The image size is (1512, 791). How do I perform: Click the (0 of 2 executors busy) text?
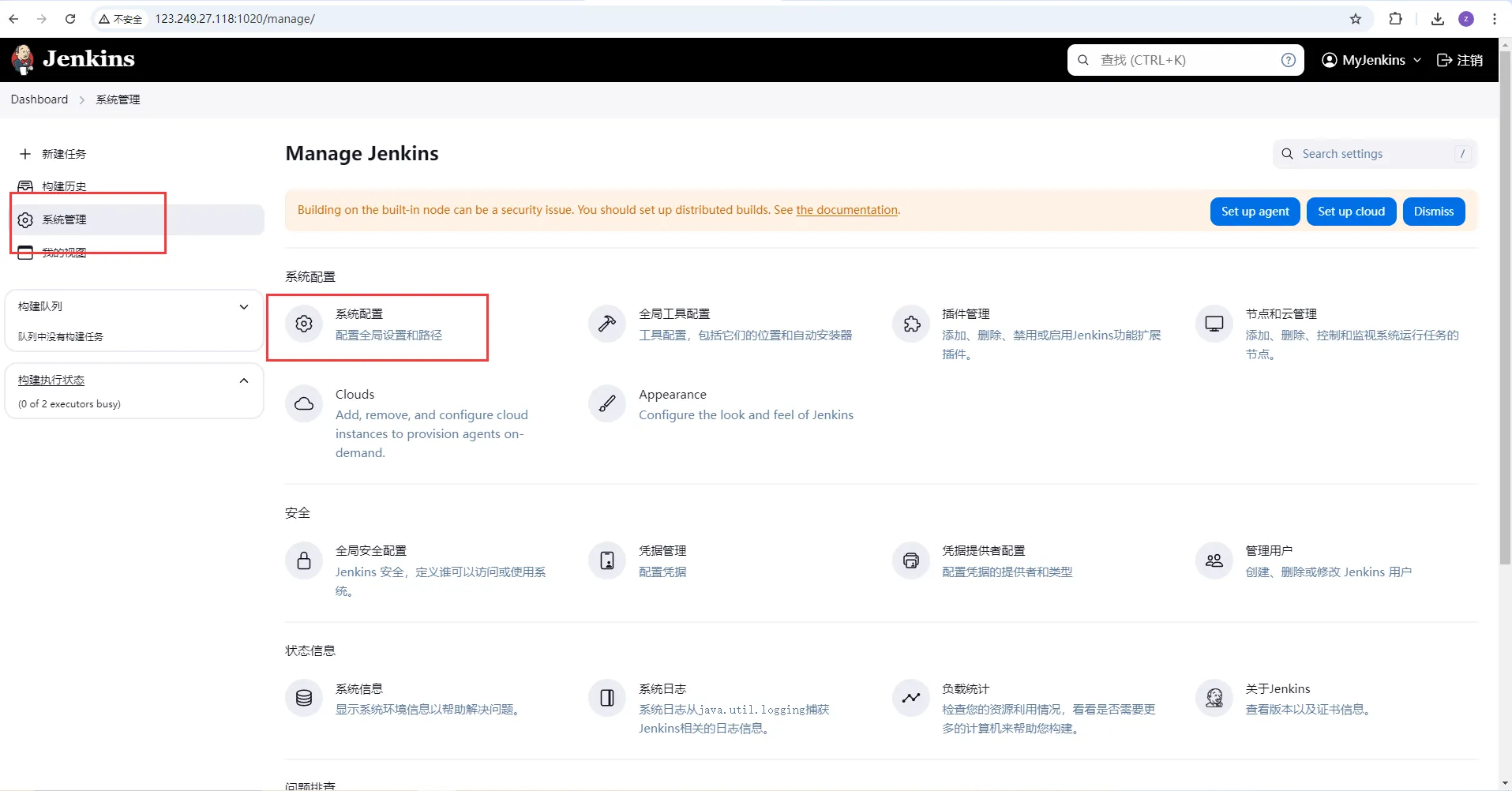coord(69,403)
